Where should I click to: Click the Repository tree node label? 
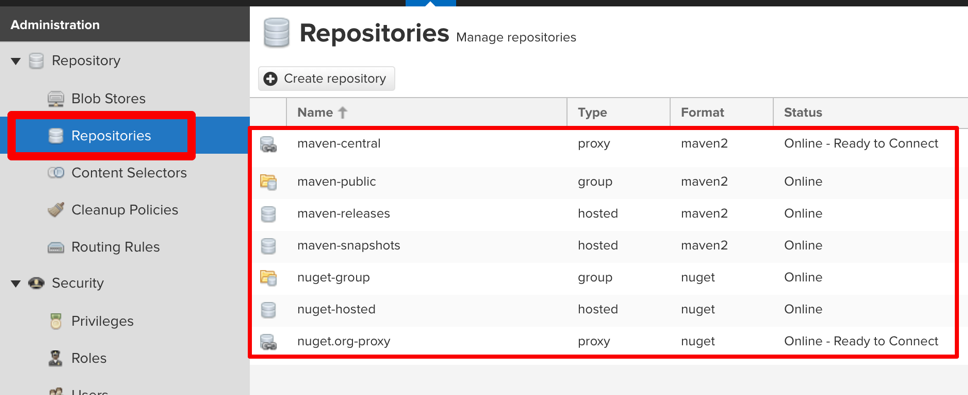[x=86, y=61]
